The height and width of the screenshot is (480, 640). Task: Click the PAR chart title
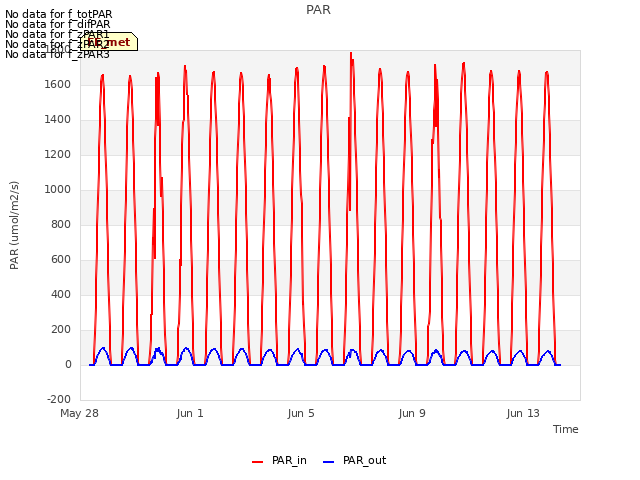(x=318, y=10)
